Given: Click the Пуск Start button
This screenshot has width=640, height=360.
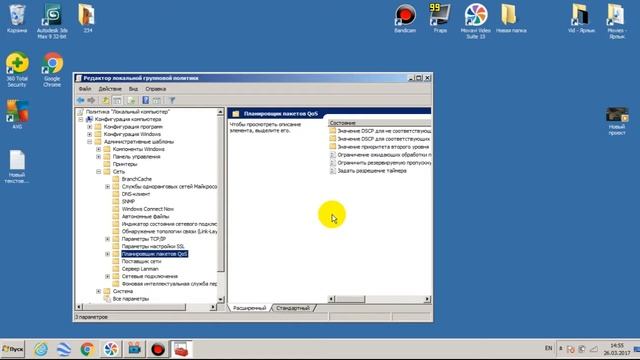Looking at the screenshot, I should pyautogui.click(x=13, y=349).
